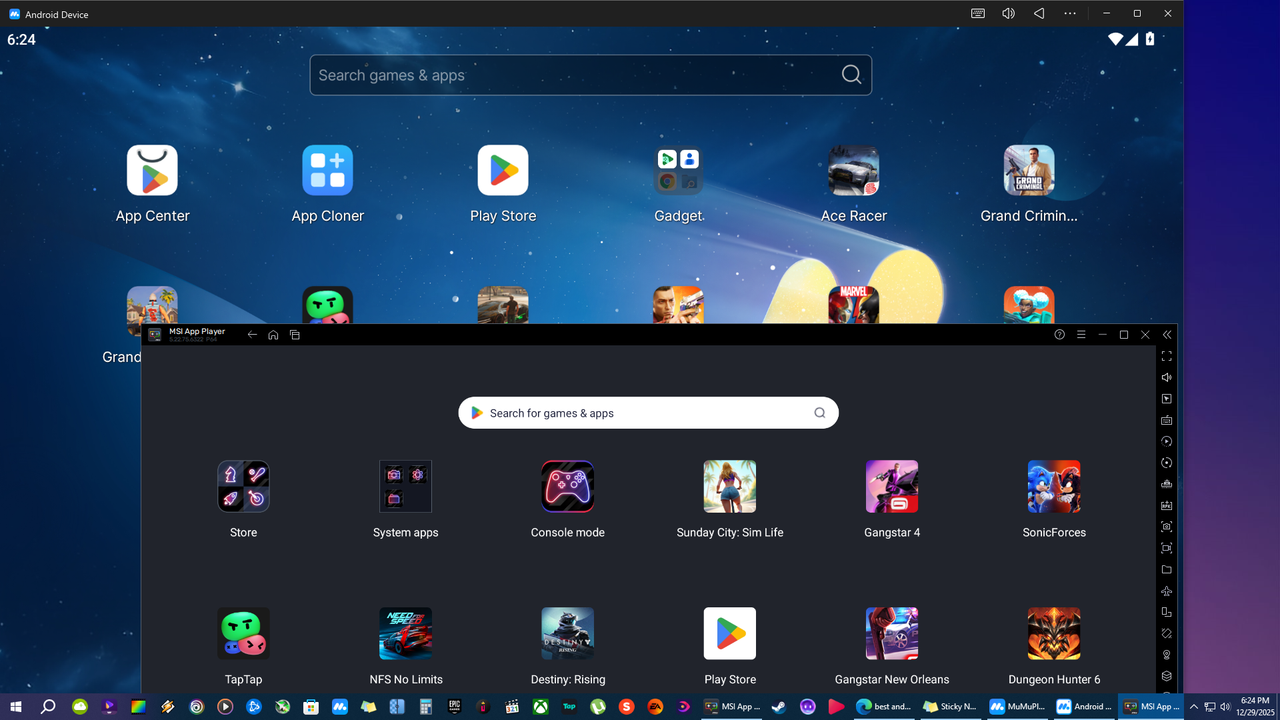
Task: Open the Store folder in MSI App Player
Action: coord(243,486)
